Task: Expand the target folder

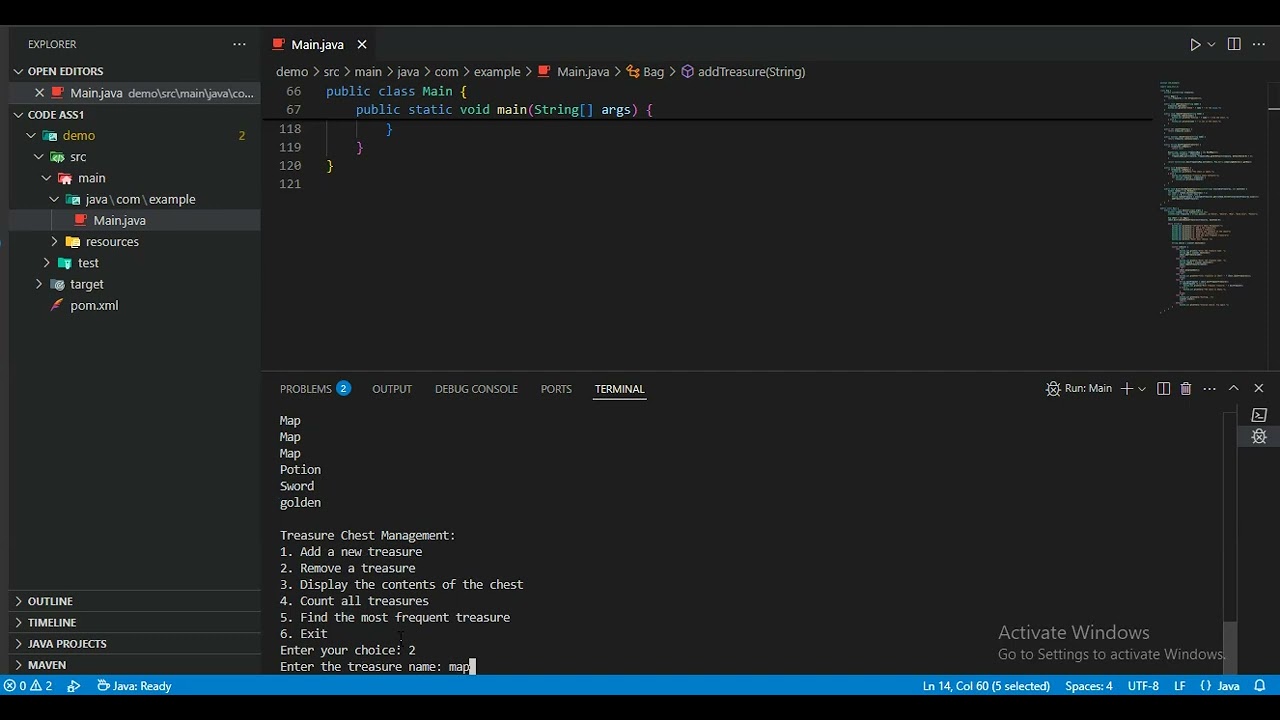Action: coord(86,284)
